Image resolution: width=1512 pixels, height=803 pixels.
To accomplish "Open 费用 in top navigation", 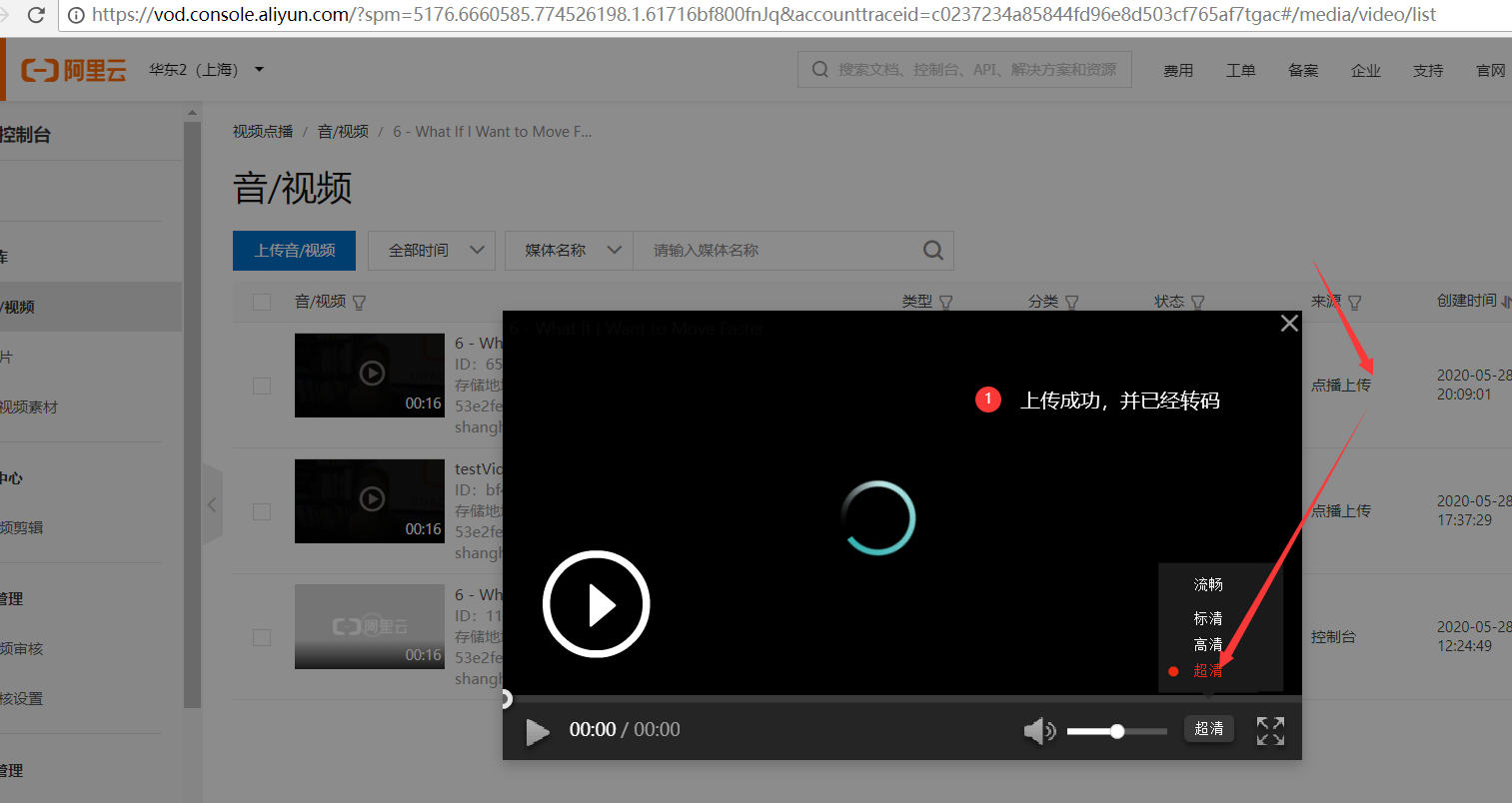I will pyautogui.click(x=1178, y=70).
